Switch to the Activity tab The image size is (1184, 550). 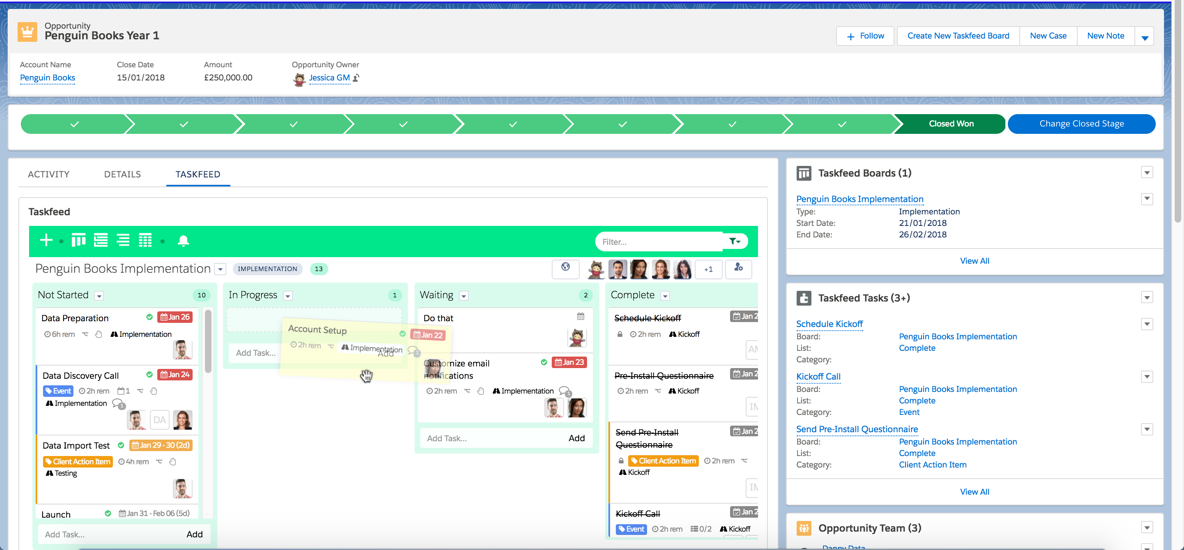[x=48, y=175]
